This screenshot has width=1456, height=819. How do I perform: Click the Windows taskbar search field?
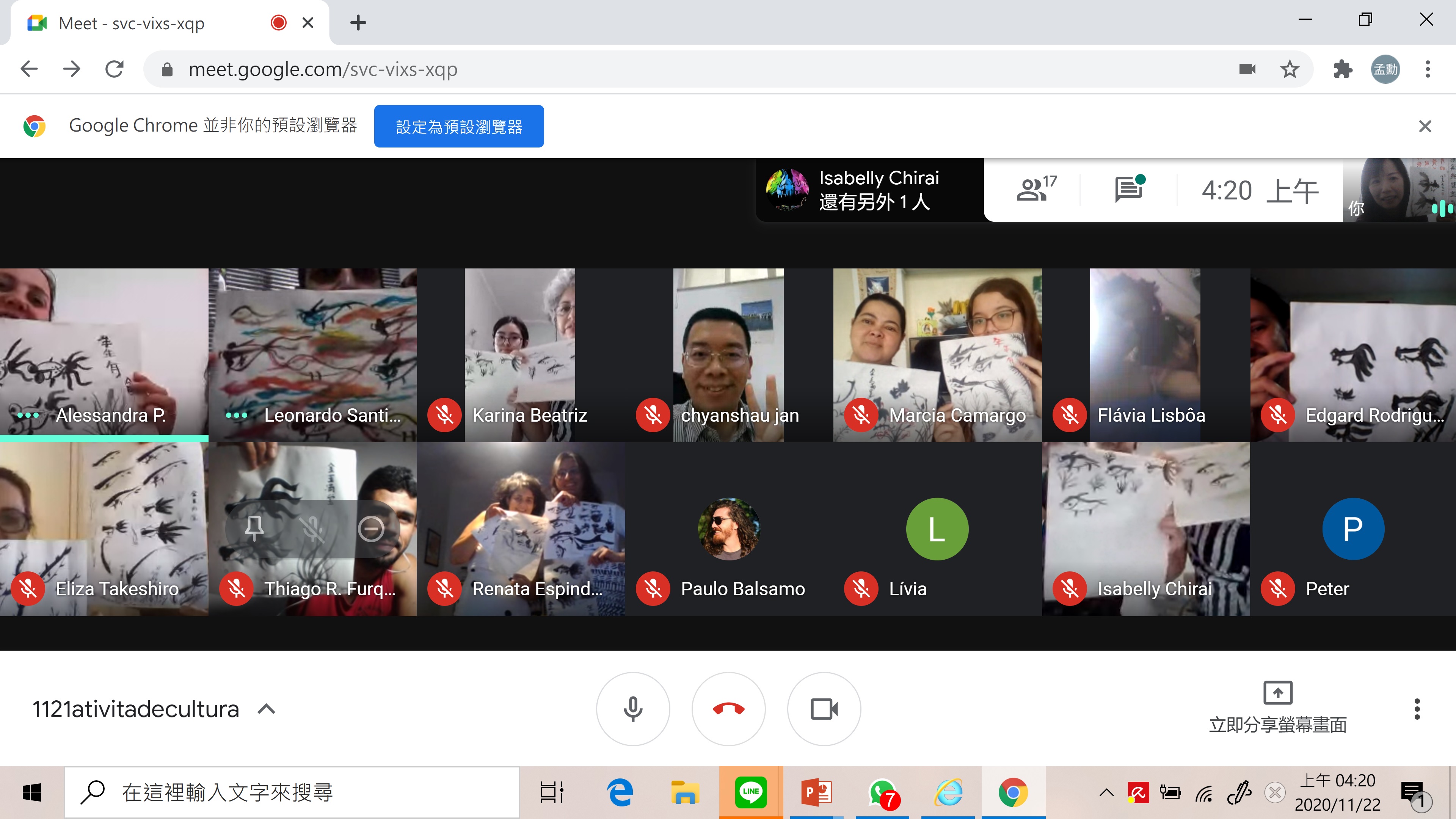click(x=292, y=792)
